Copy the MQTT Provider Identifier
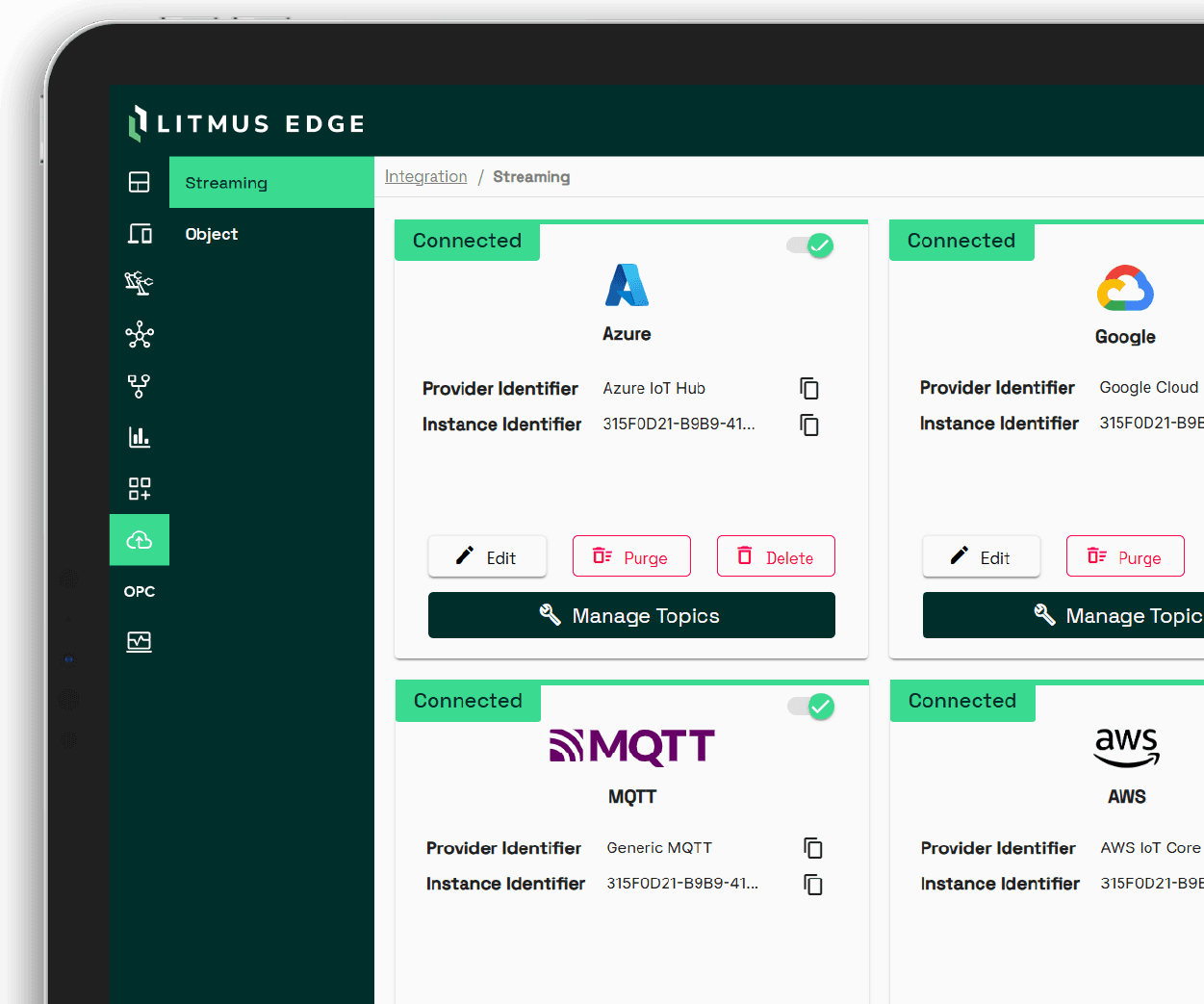This screenshot has width=1204, height=1004. click(x=813, y=848)
